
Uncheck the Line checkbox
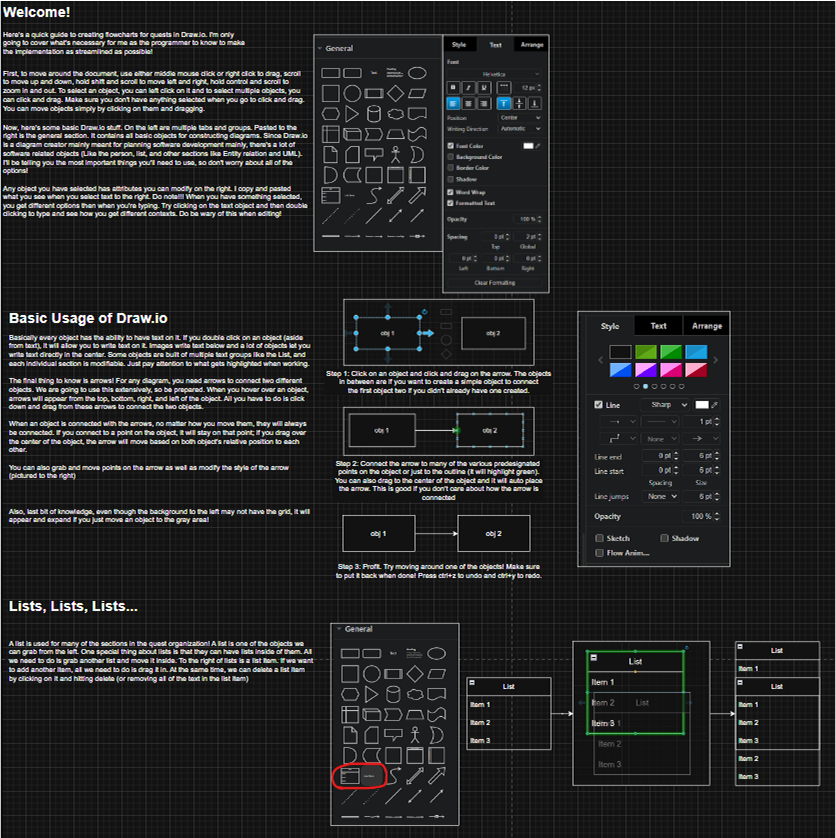point(599,405)
